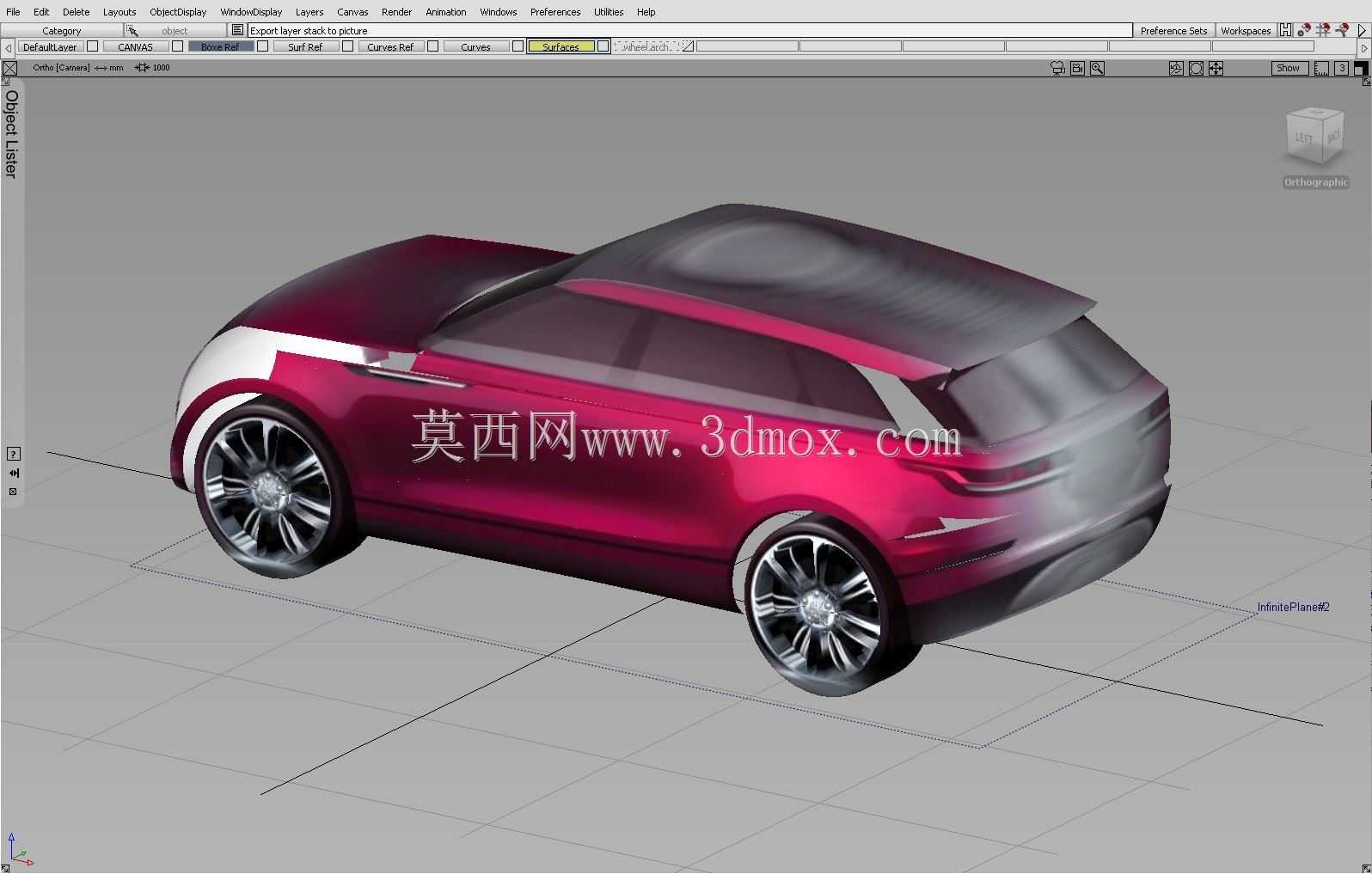
Task: Open the Category selector in layer bar
Action: point(62,30)
